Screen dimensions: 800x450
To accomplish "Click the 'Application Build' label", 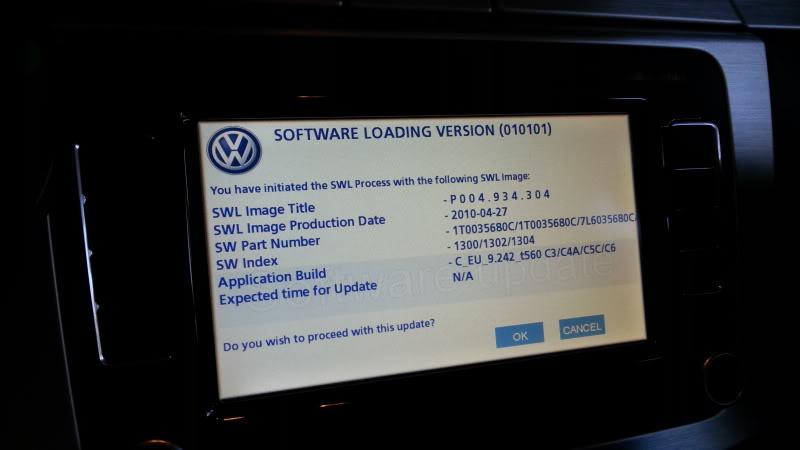I will point(272,278).
